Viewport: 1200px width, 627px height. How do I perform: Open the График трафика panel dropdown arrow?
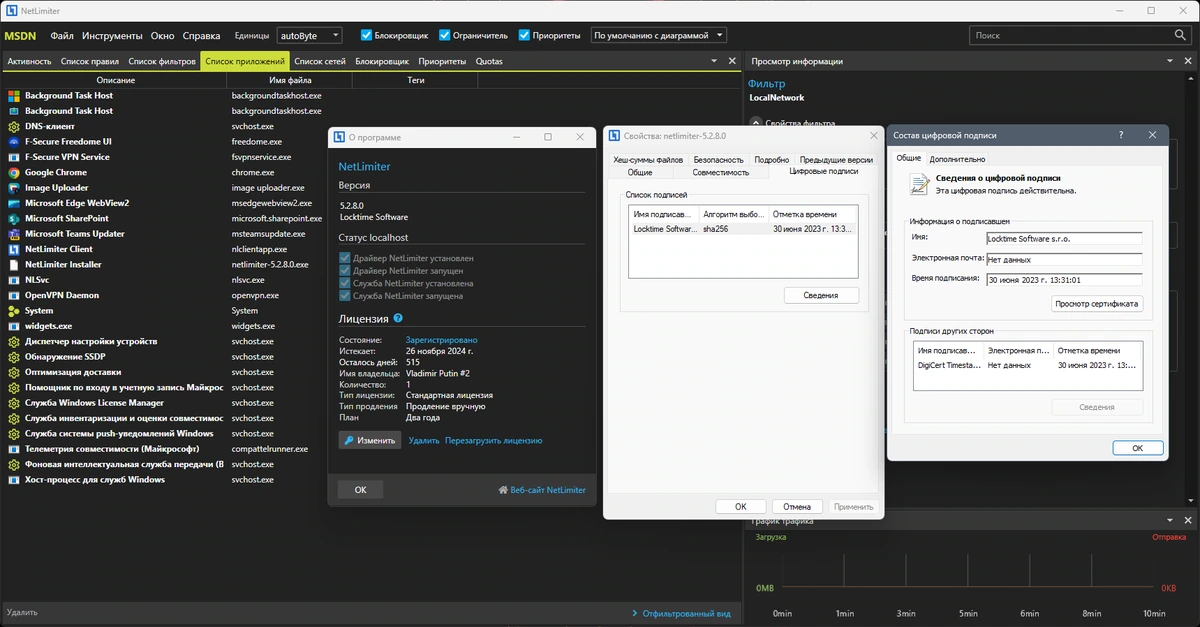[1171, 521]
